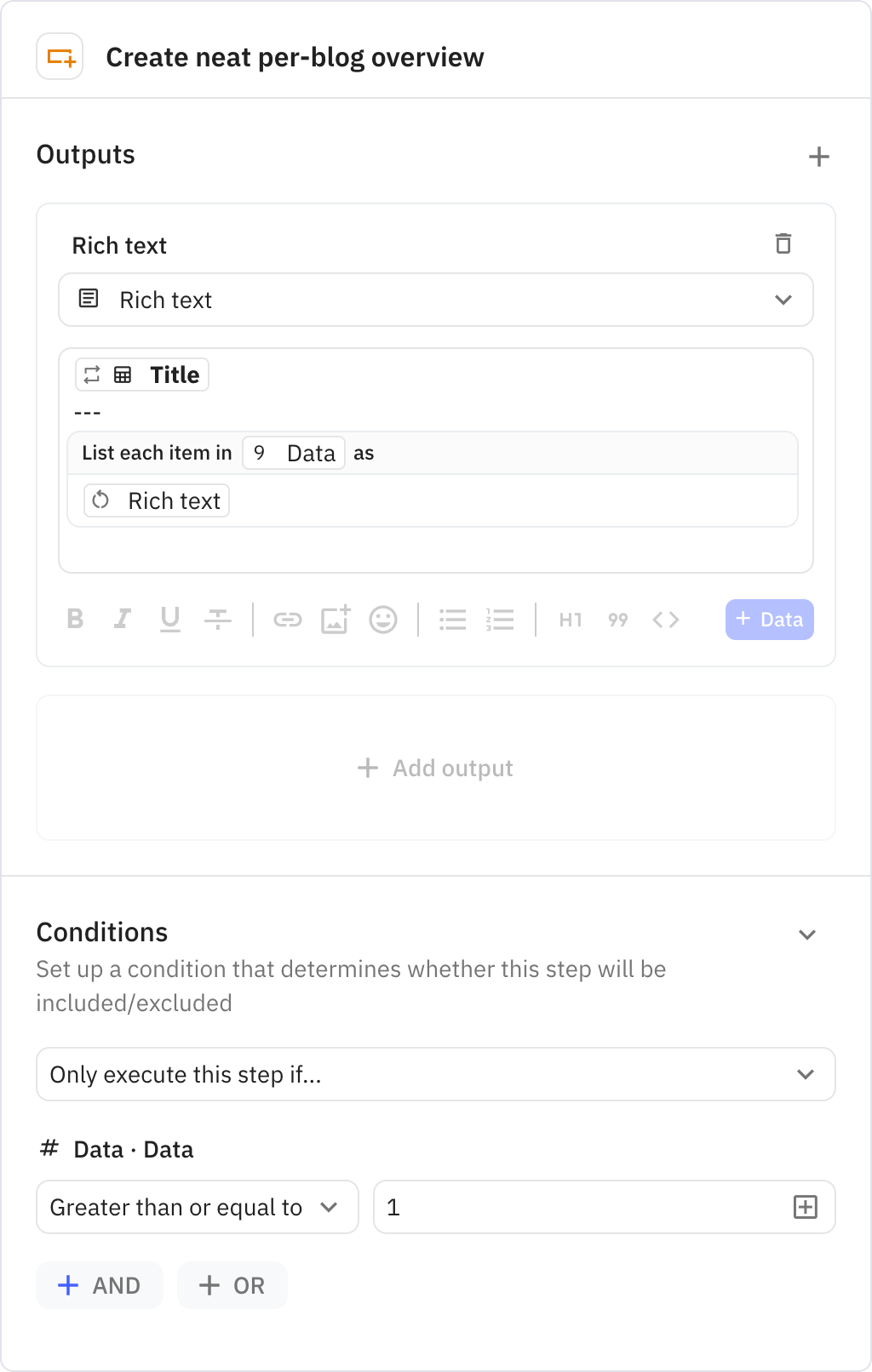
Task: Collapse the Conditions section chevron
Action: click(x=807, y=935)
